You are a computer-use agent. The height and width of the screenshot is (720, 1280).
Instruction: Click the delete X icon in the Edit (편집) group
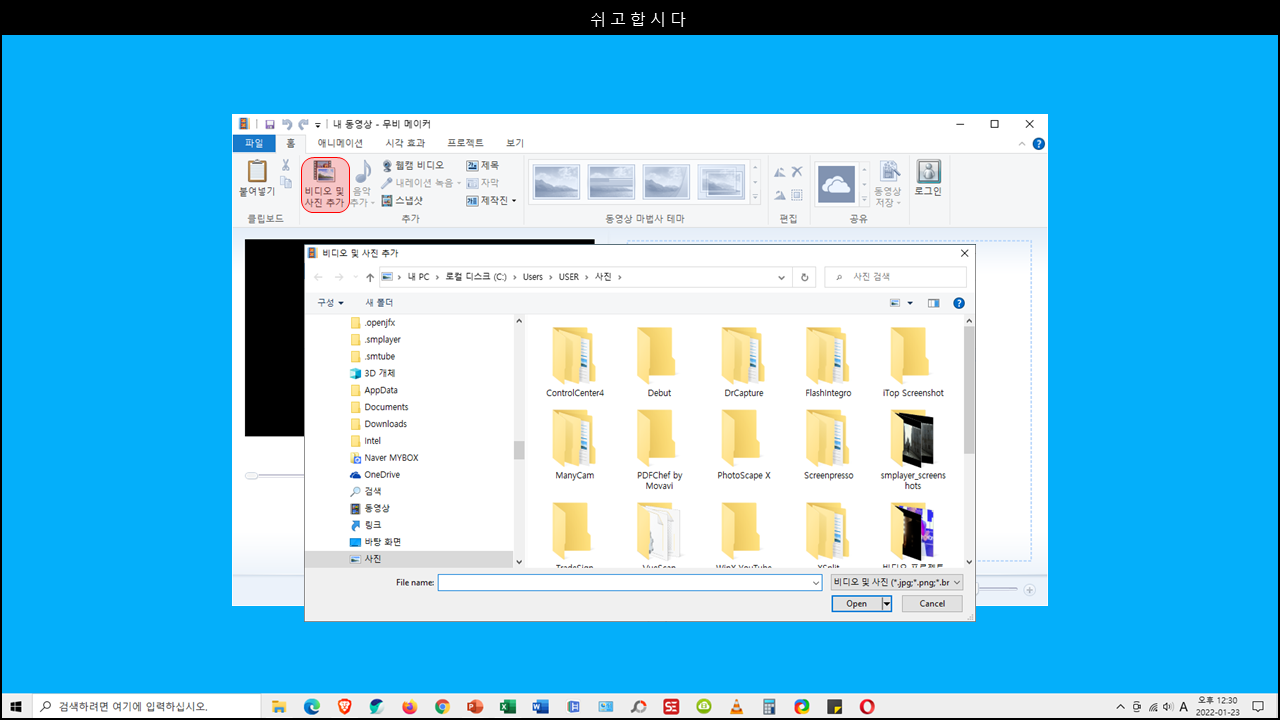[797, 172]
